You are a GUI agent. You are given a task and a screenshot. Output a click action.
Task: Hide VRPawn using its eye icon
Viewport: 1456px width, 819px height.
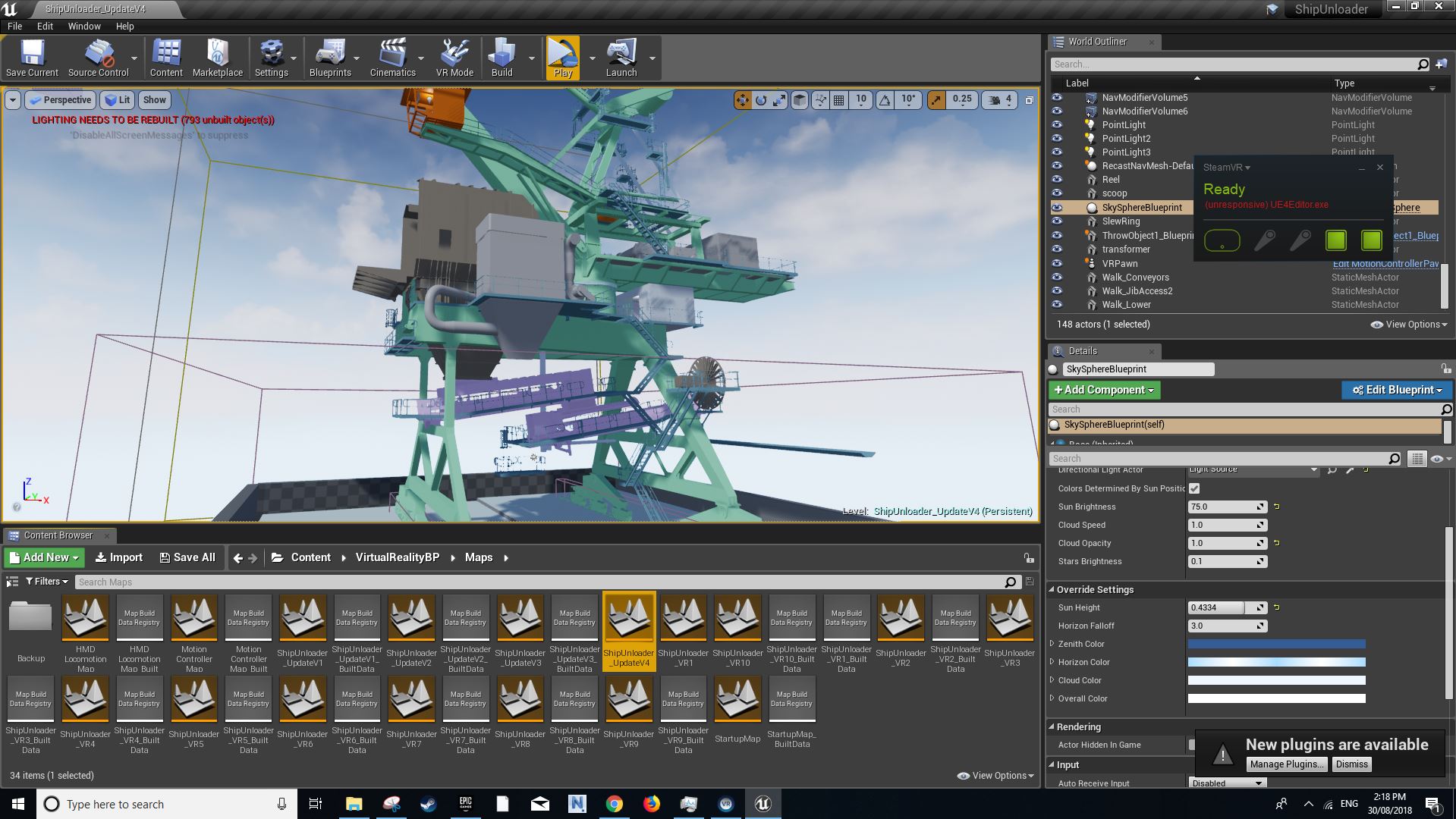[x=1057, y=264]
